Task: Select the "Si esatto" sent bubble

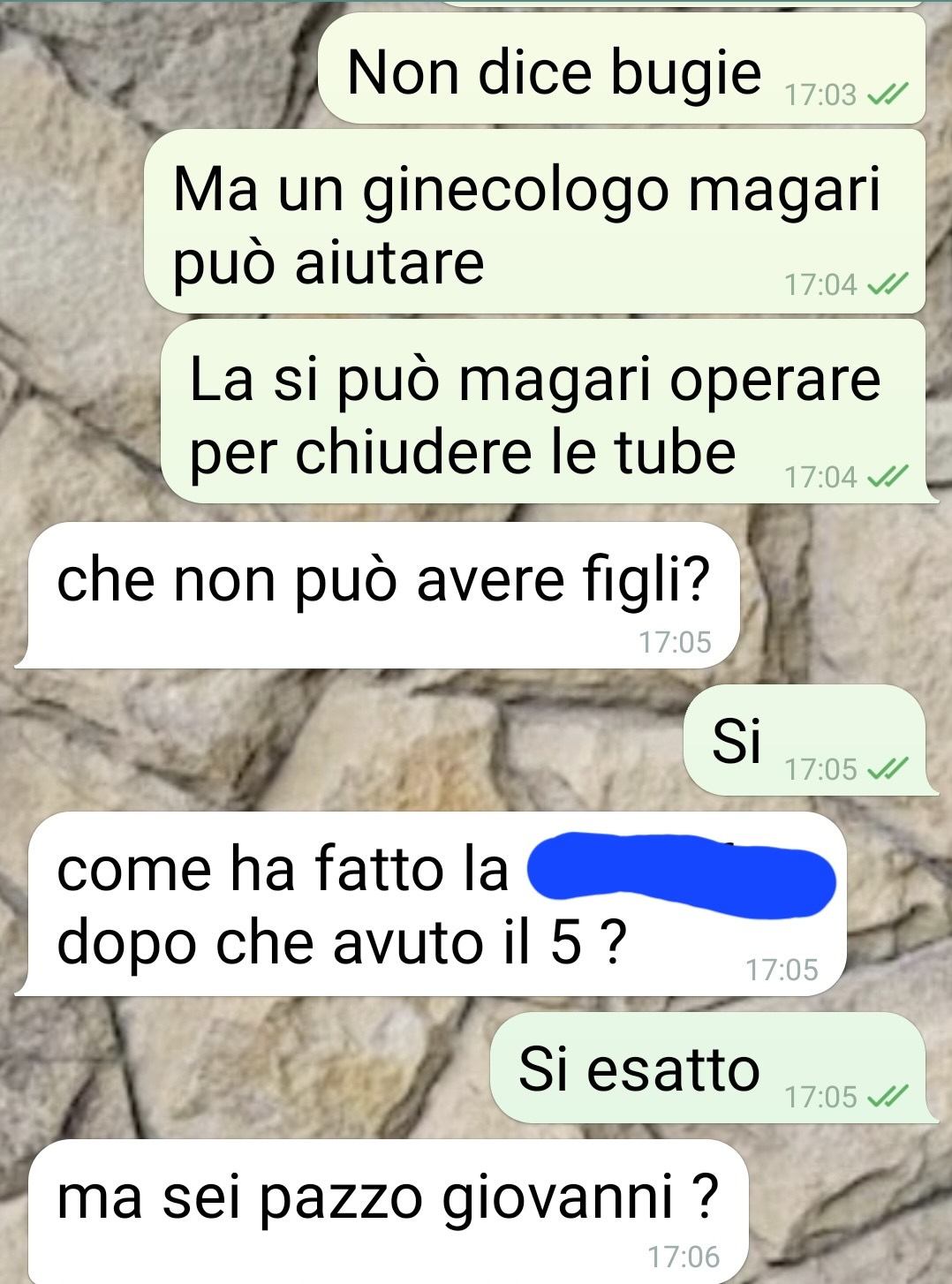Action: [x=713, y=1068]
